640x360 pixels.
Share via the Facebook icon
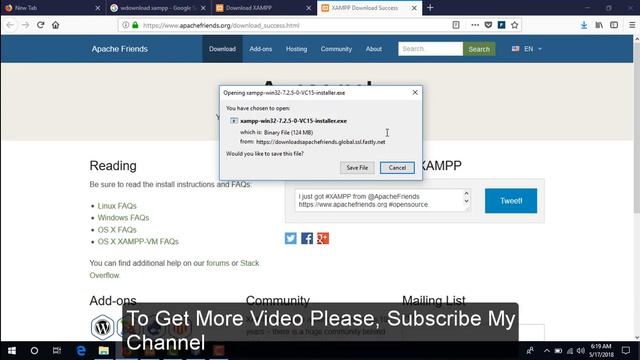[307, 238]
